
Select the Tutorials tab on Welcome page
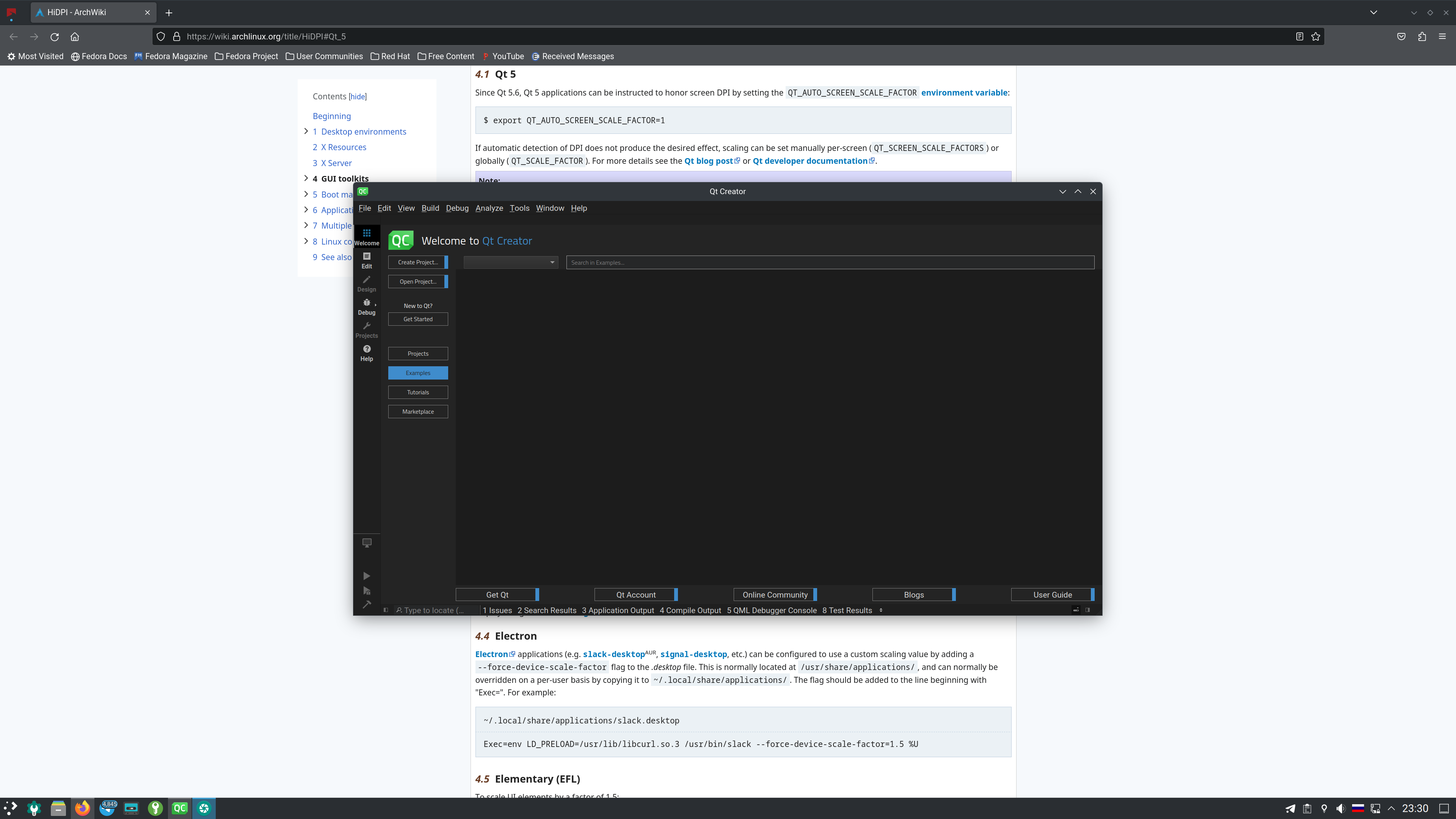[x=418, y=392]
